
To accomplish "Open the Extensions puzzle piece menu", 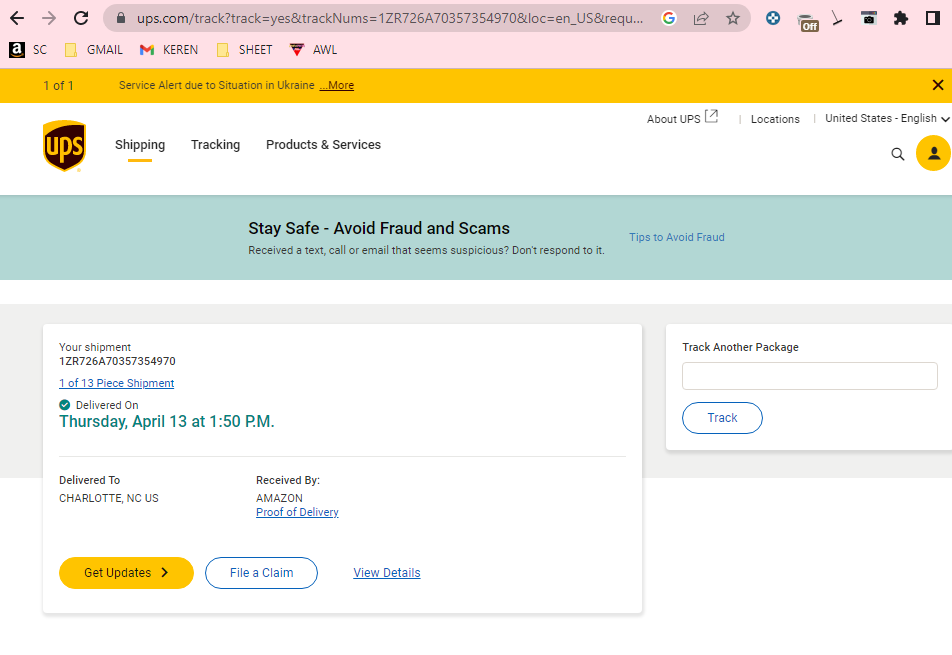I will click(x=900, y=18).
